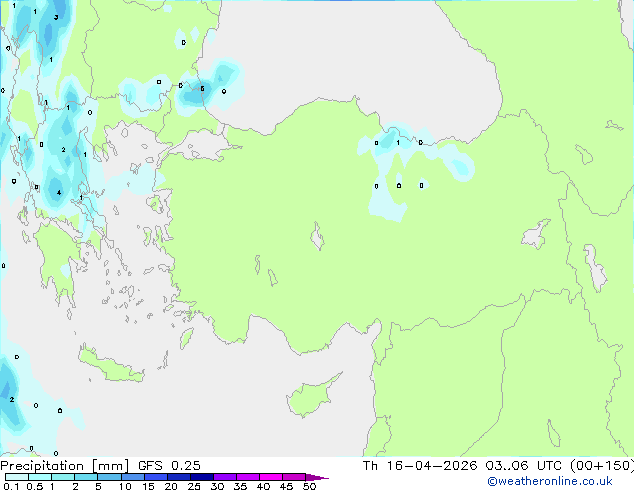
Task: Click the island of Crete on map
Action: pos(111,365)
